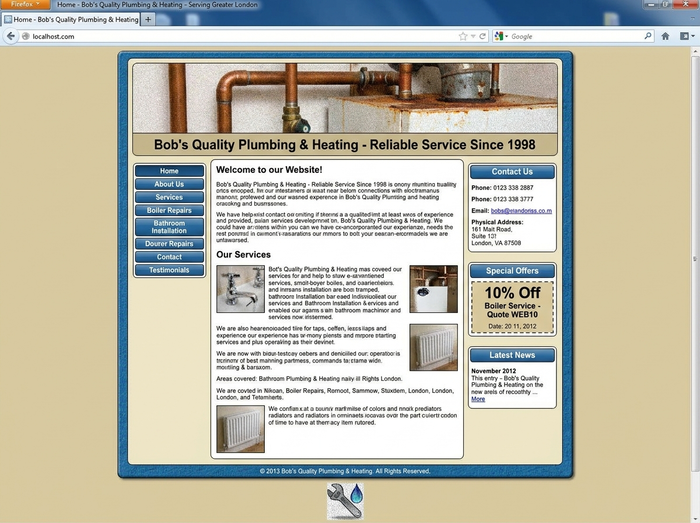Click the bottom-left radiator image
This screenshot has width=700, height=523.
point(241,429)
